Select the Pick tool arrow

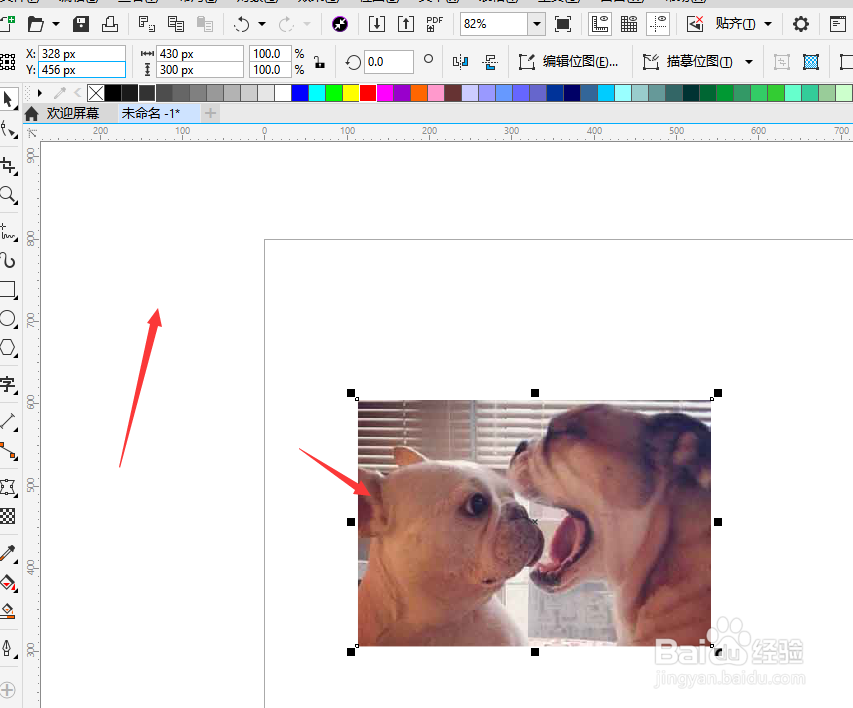(x=8, y=100)
